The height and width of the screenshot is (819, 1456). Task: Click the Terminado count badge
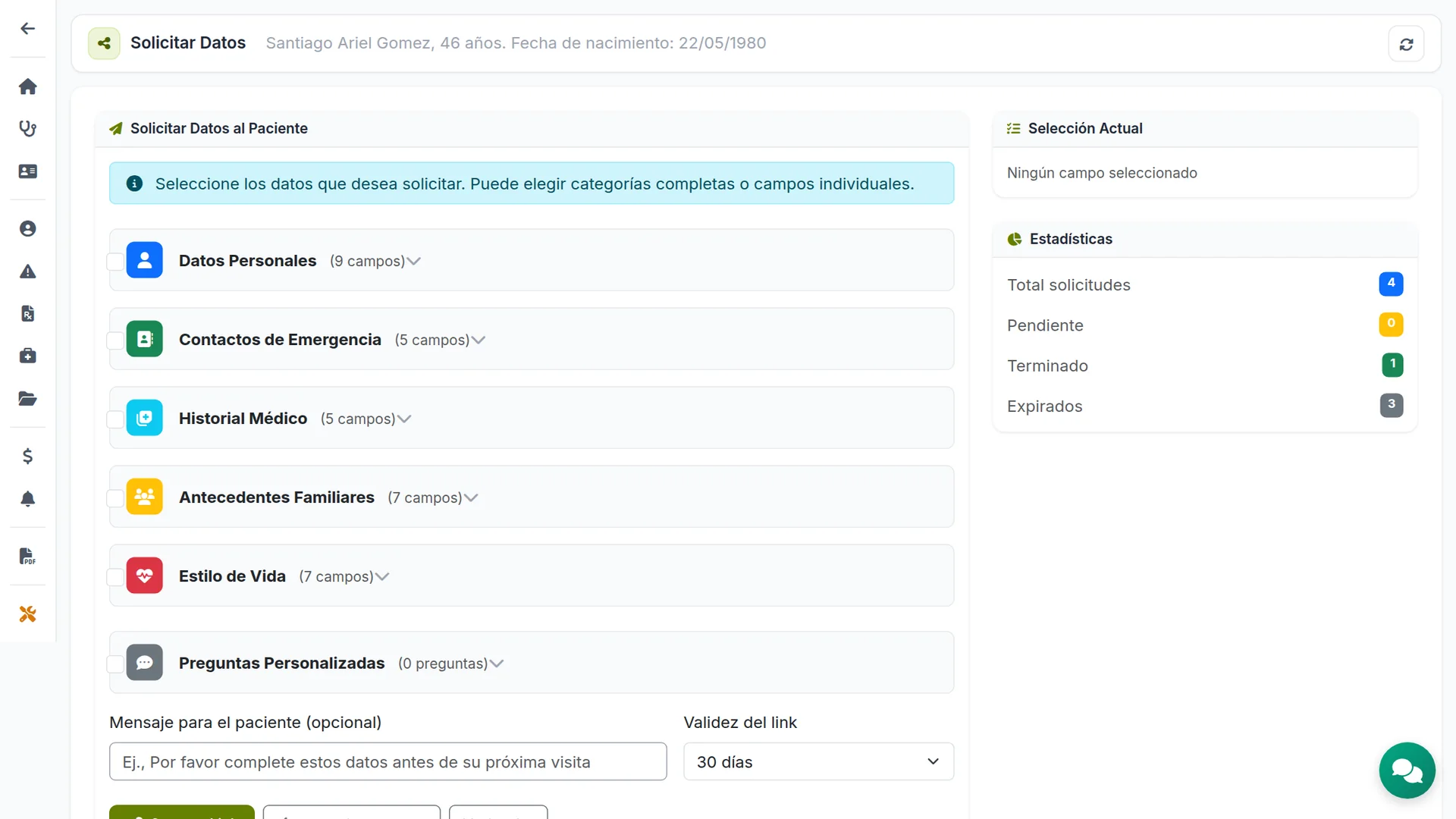[1392, 365]
